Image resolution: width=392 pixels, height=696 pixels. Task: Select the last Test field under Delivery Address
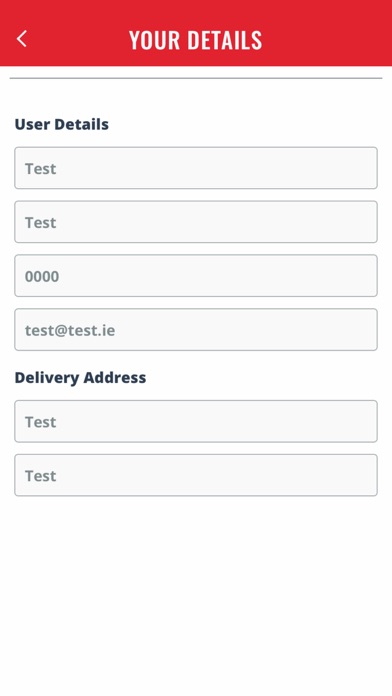click(x=196, y=475)
